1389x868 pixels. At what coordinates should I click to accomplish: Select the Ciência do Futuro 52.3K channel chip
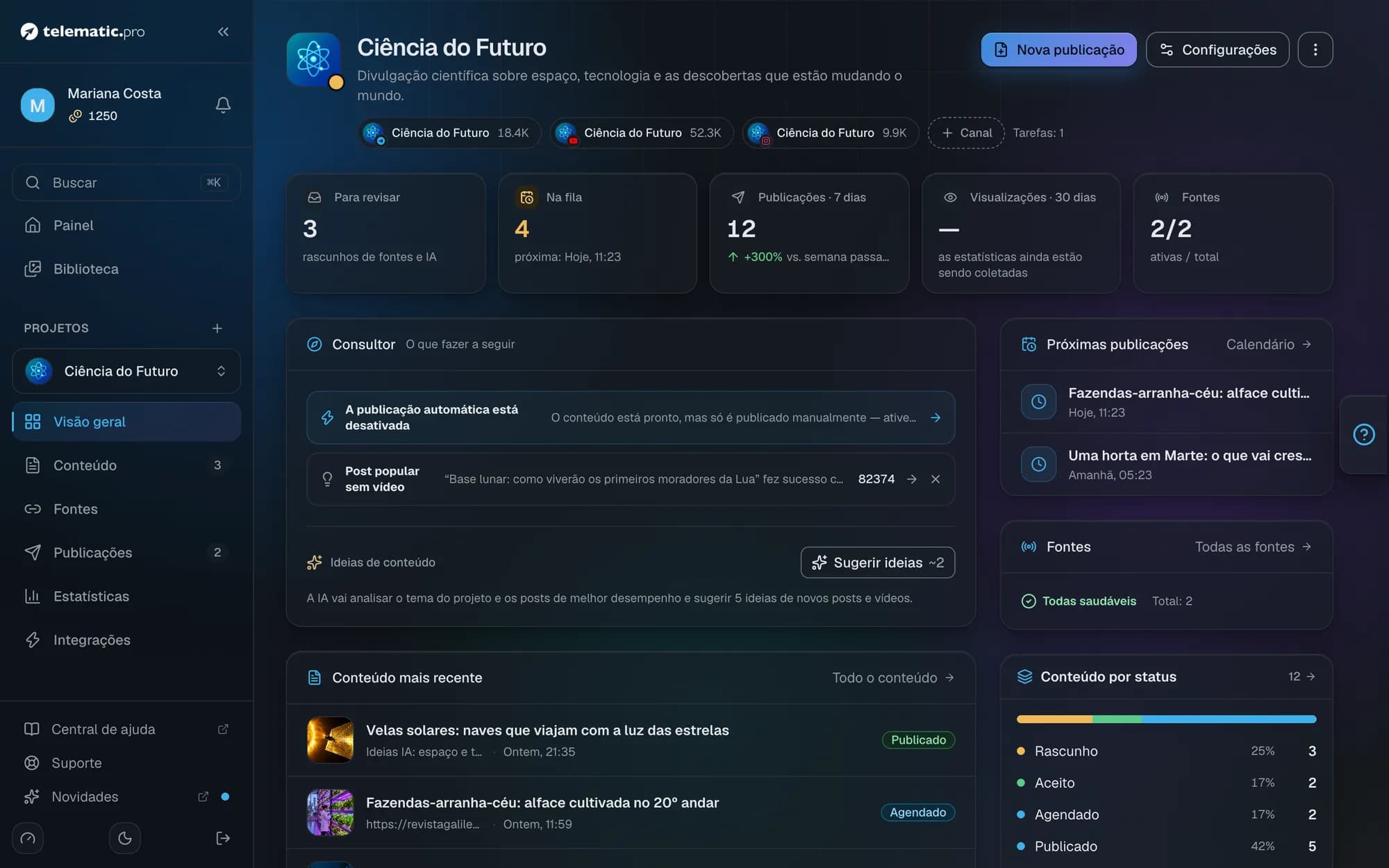[x=641, y=133]
